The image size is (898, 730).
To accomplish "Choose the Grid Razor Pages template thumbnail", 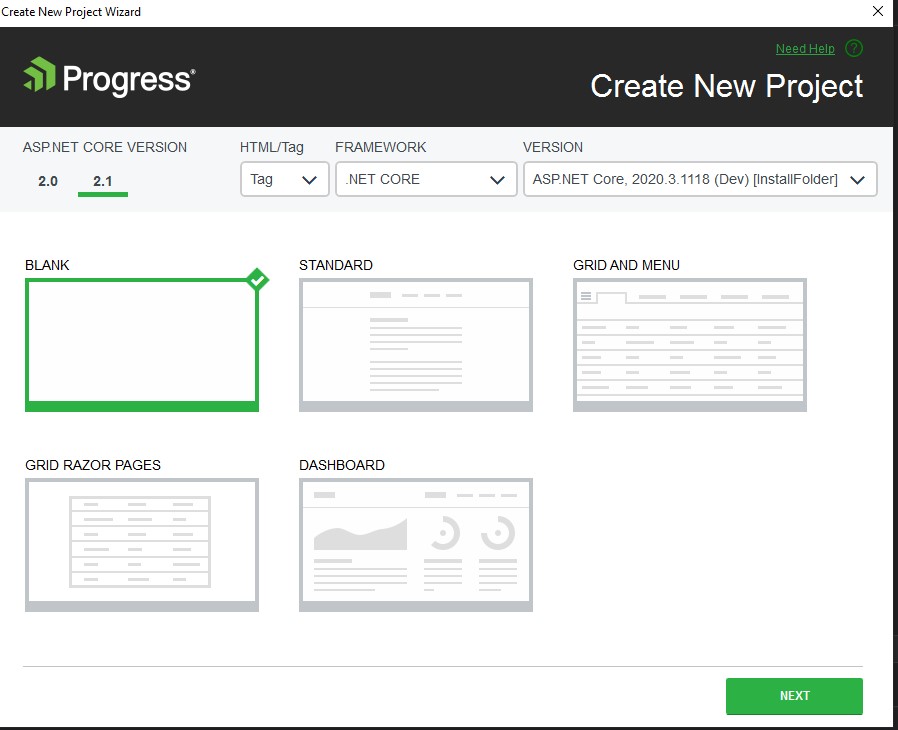I will pyautogui.click(x=142, y=545).
